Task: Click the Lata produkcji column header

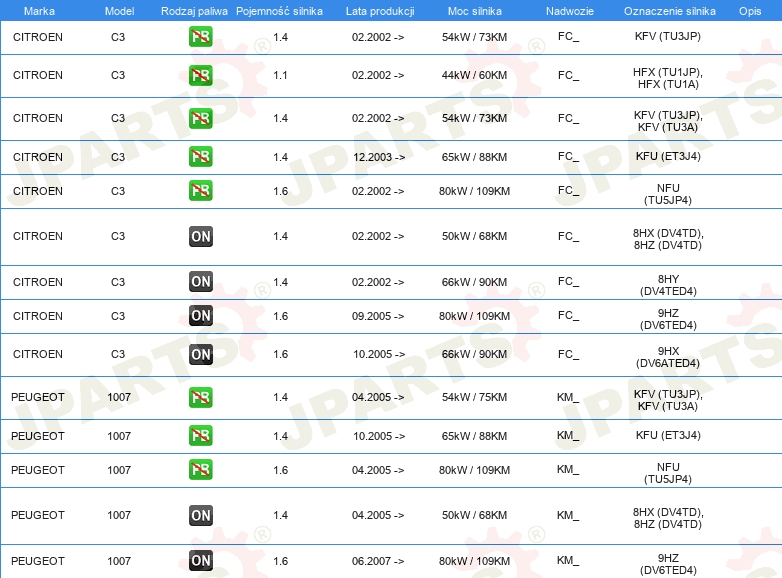Action: 380,11
